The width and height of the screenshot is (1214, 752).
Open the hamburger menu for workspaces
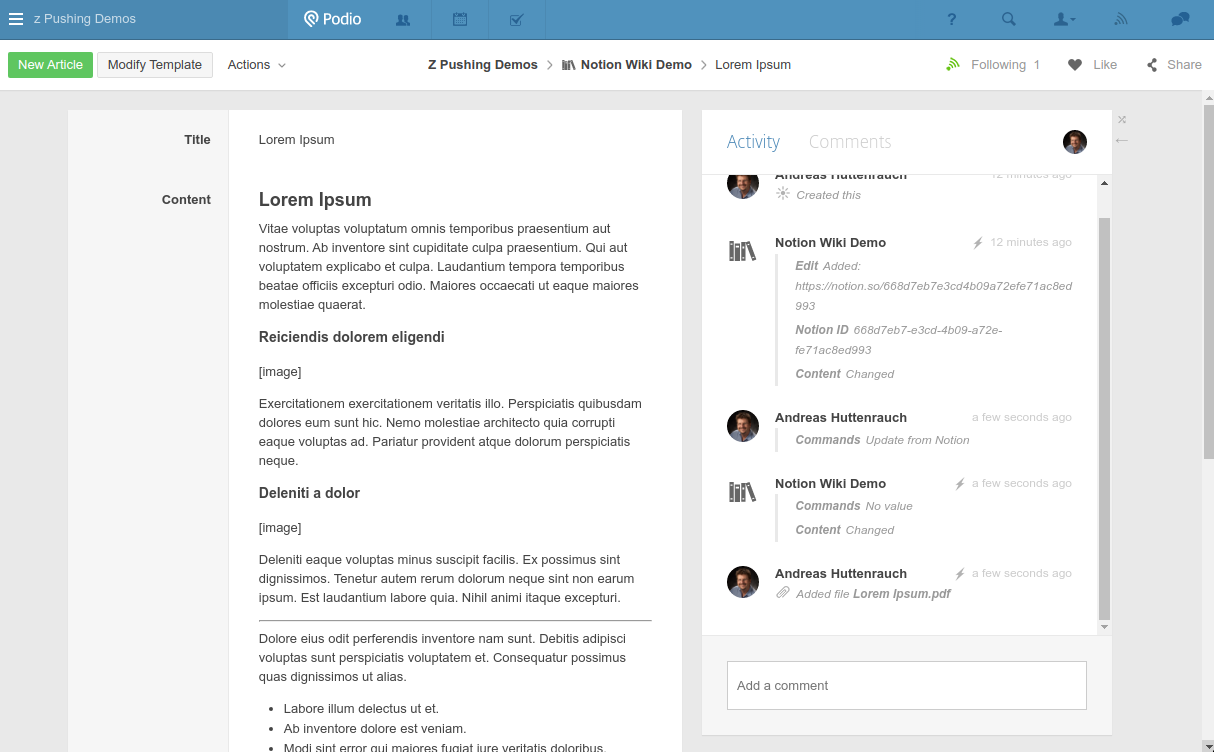point(16,19)
